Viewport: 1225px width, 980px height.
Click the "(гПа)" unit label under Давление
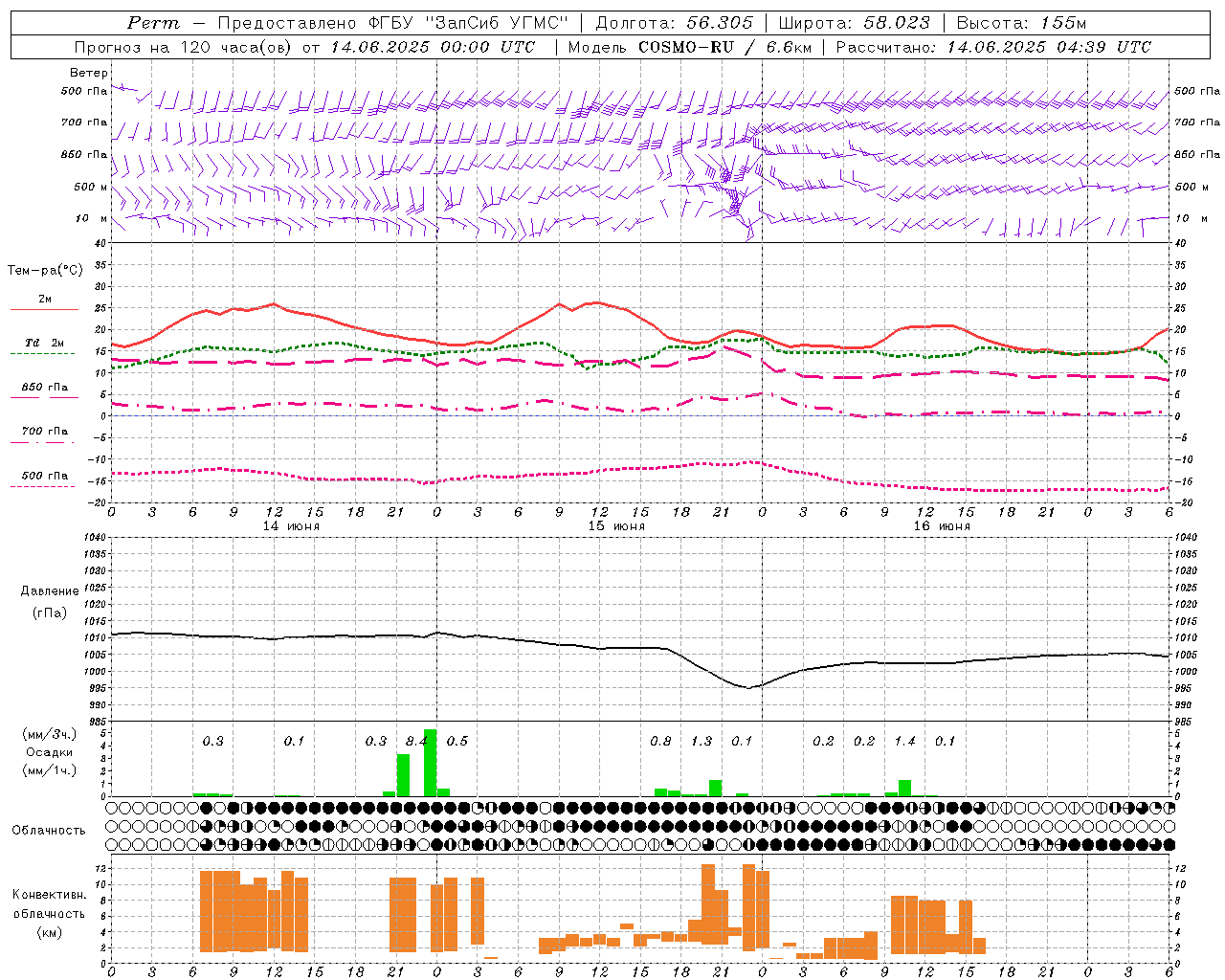click(50, 612)
